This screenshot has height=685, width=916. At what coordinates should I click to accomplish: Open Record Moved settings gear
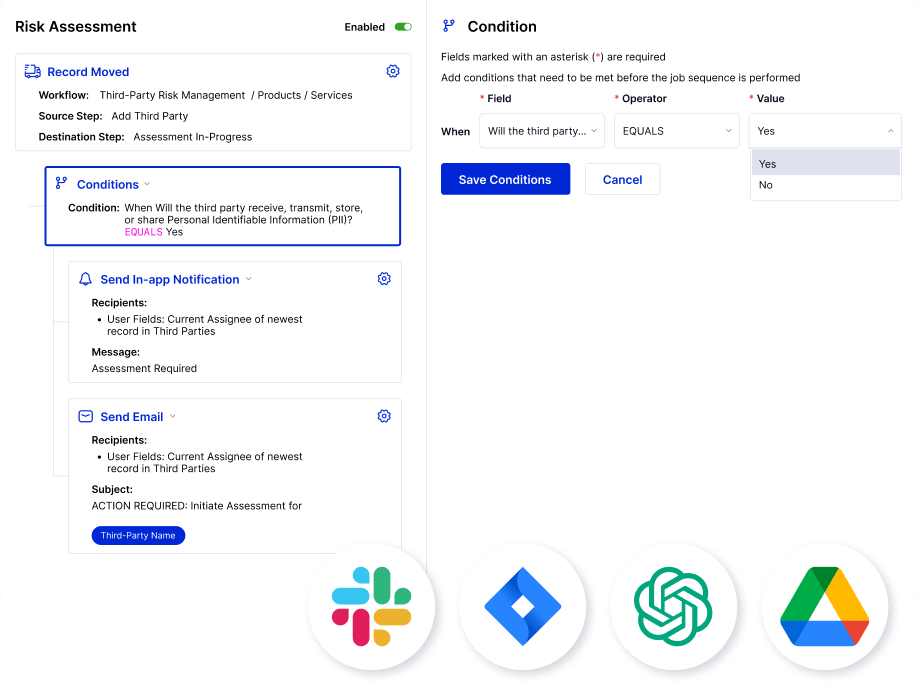[393, 71]
